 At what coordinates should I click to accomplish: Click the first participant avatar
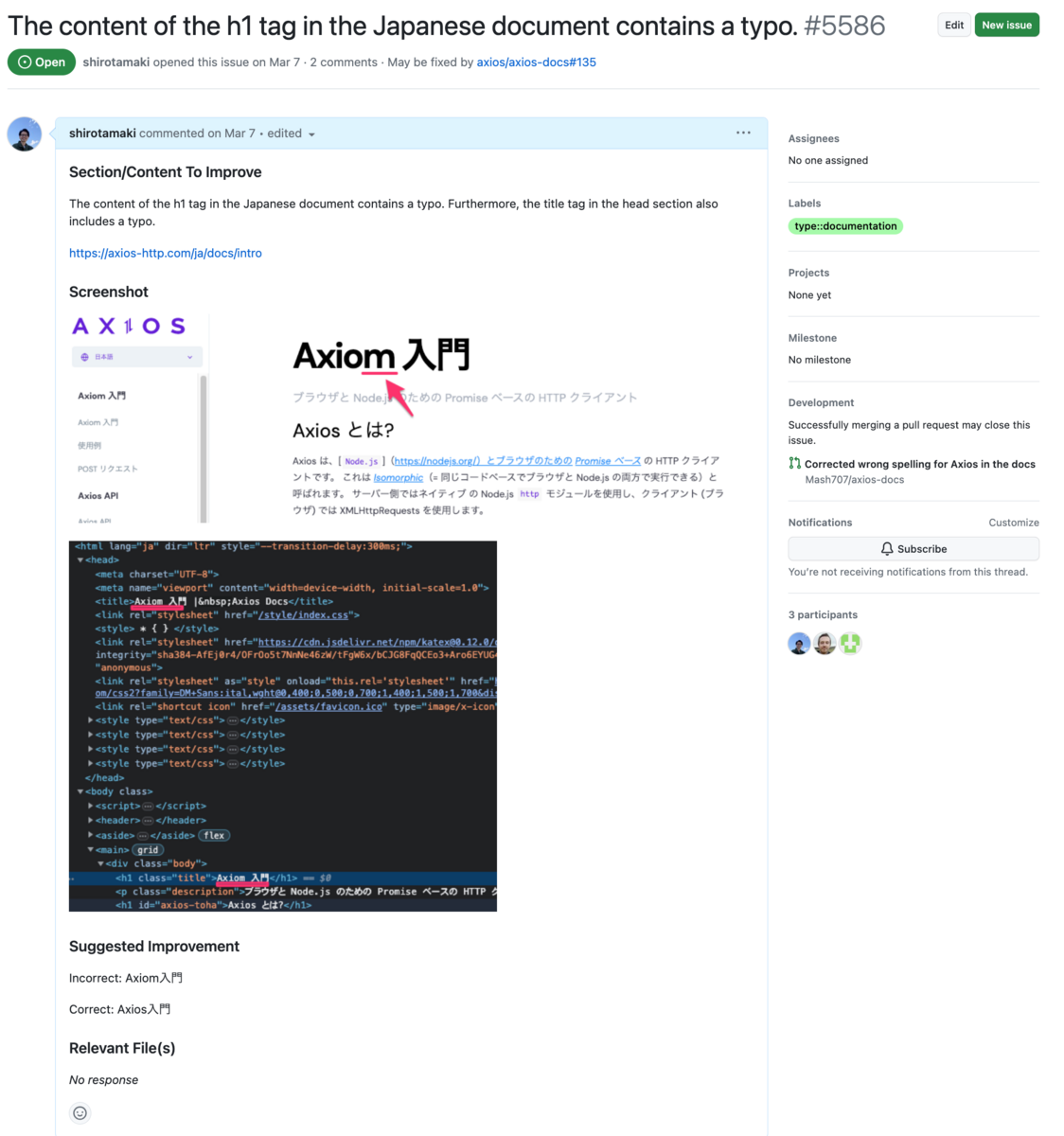pyautogui.click(x=799, y=644)
